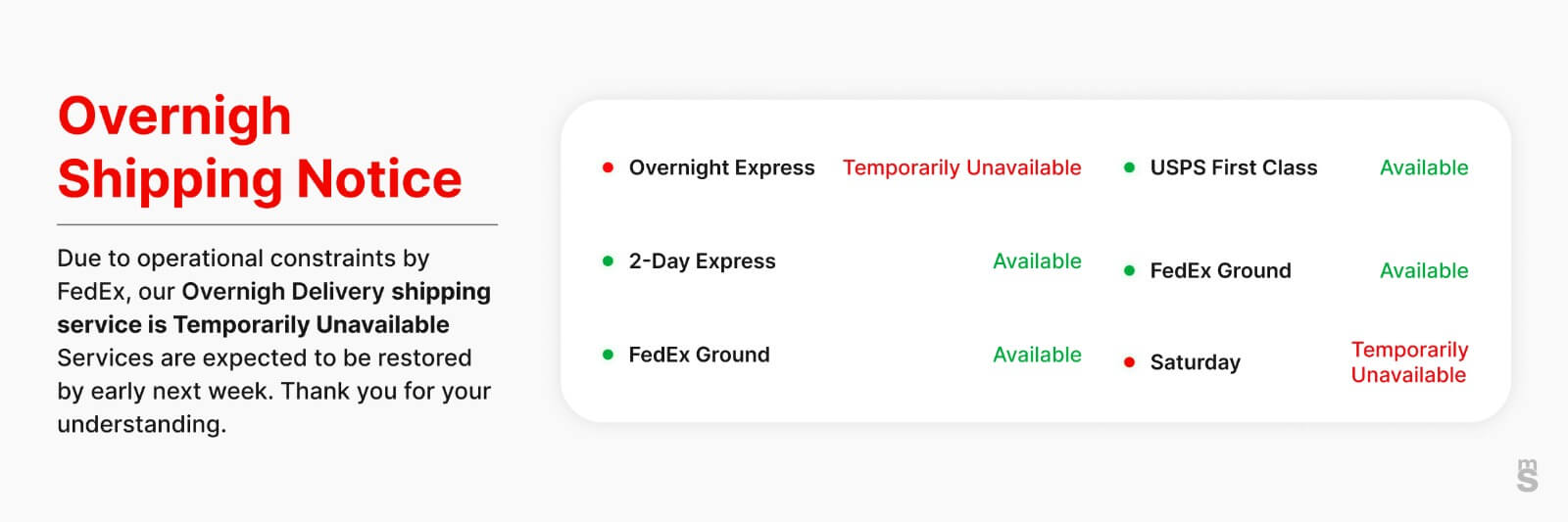The image size is (1568, 522).
Task: Click the Available status for 2-Day Express
Action: [1037, 261]
